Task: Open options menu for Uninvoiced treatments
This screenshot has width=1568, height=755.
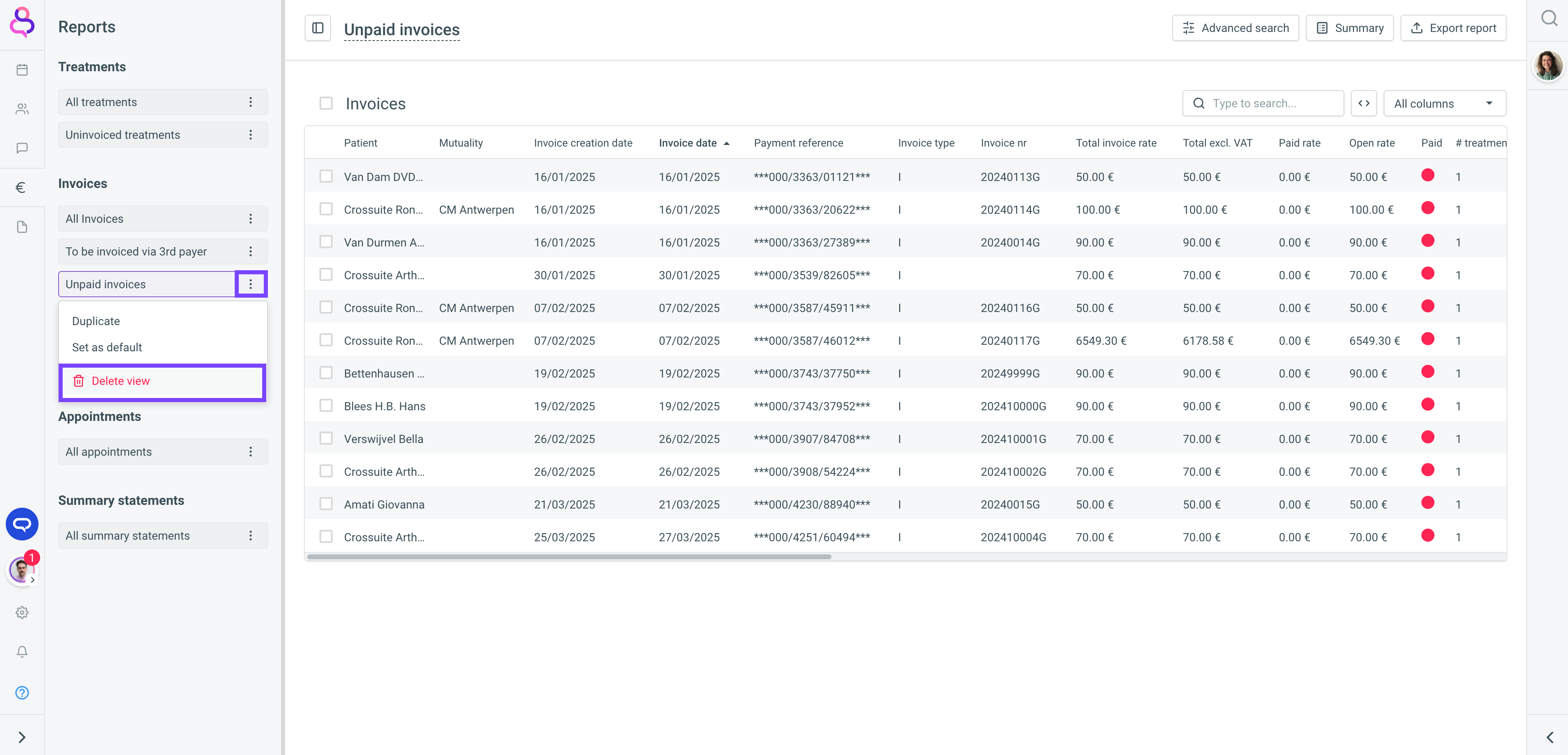Action: 250,135
